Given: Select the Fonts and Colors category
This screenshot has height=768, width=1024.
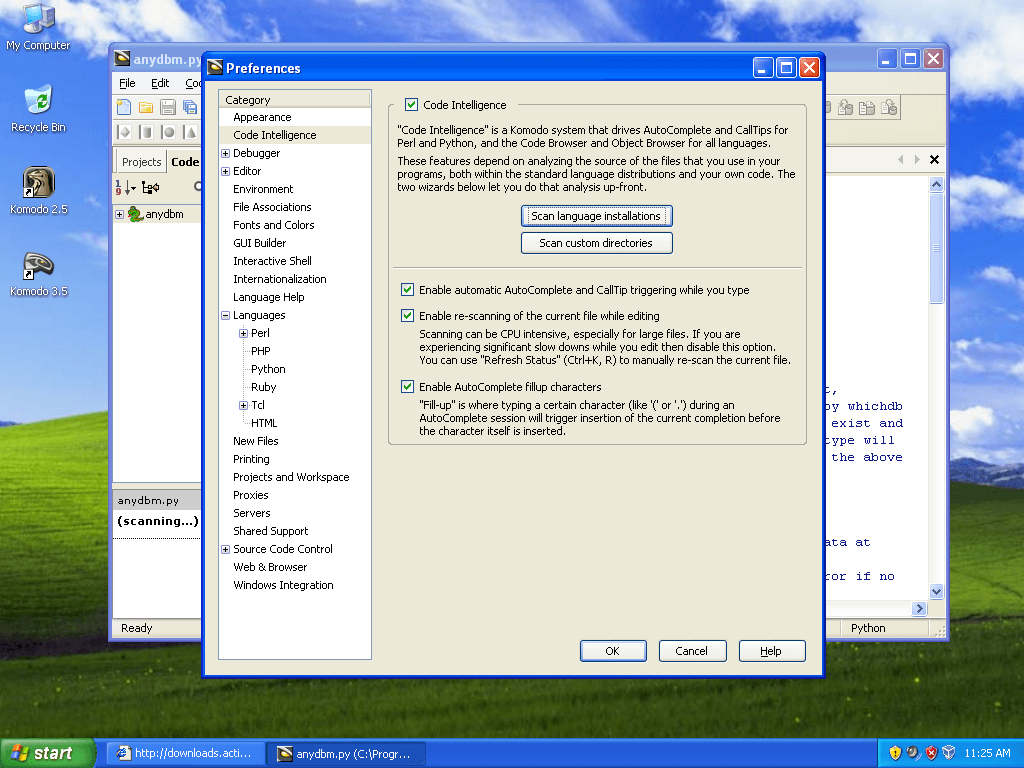Looking at the screenshot, I should point(274,225).
